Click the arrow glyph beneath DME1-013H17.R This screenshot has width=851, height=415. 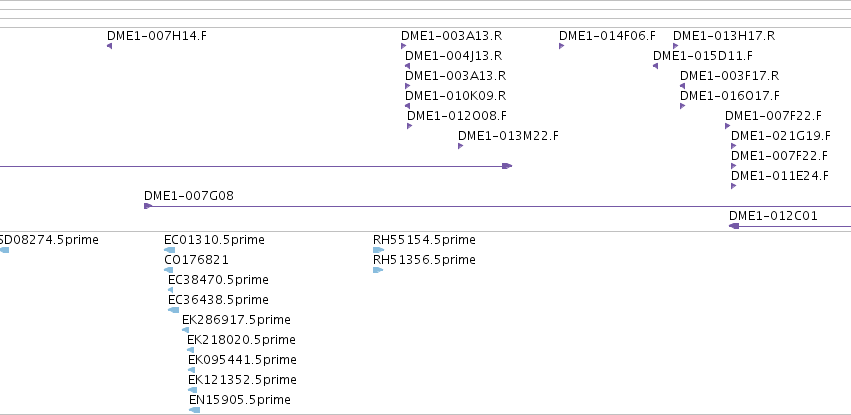[676, 46]
